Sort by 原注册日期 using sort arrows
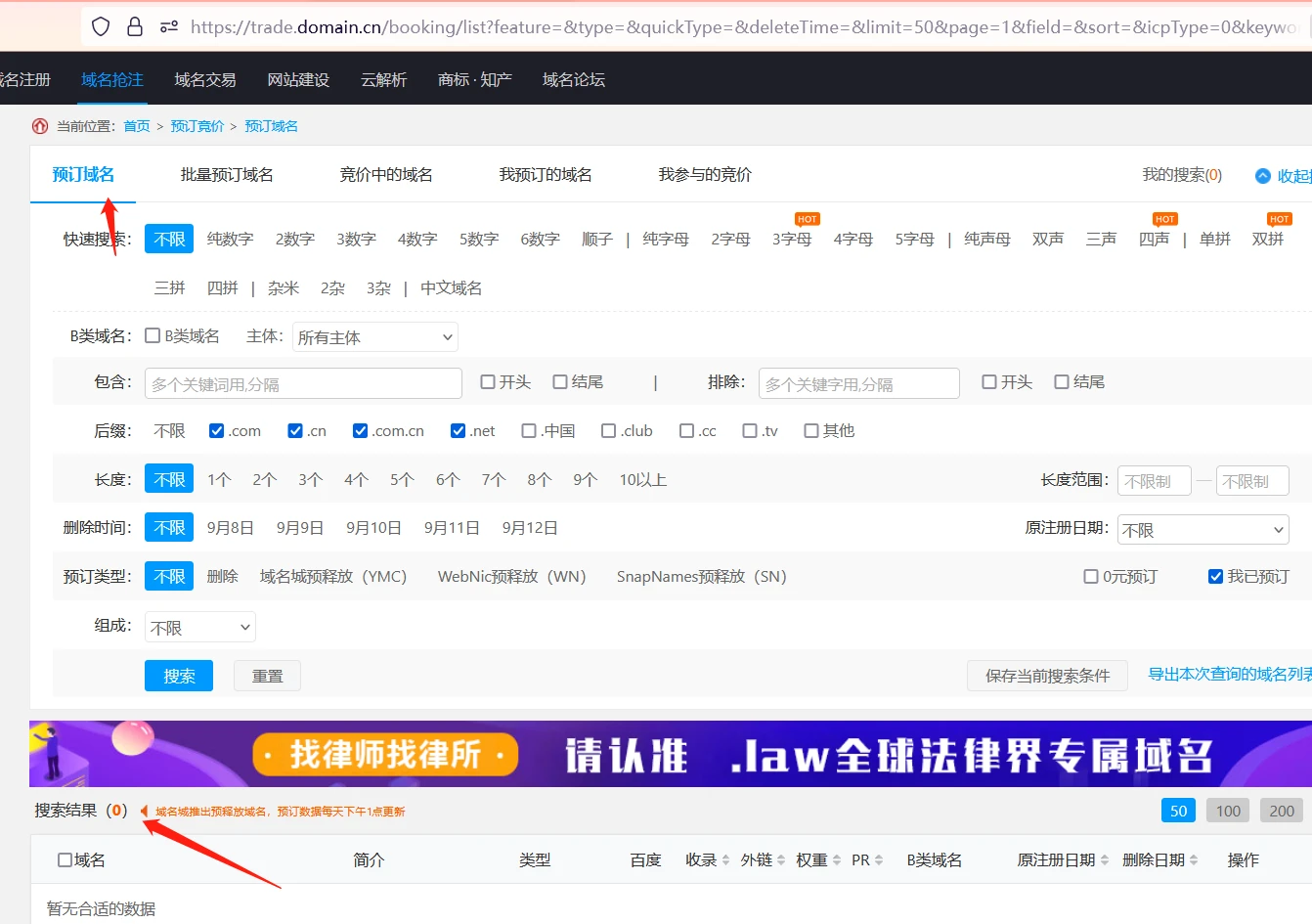Viewport: 1312px width, 924px height. 1105,860
